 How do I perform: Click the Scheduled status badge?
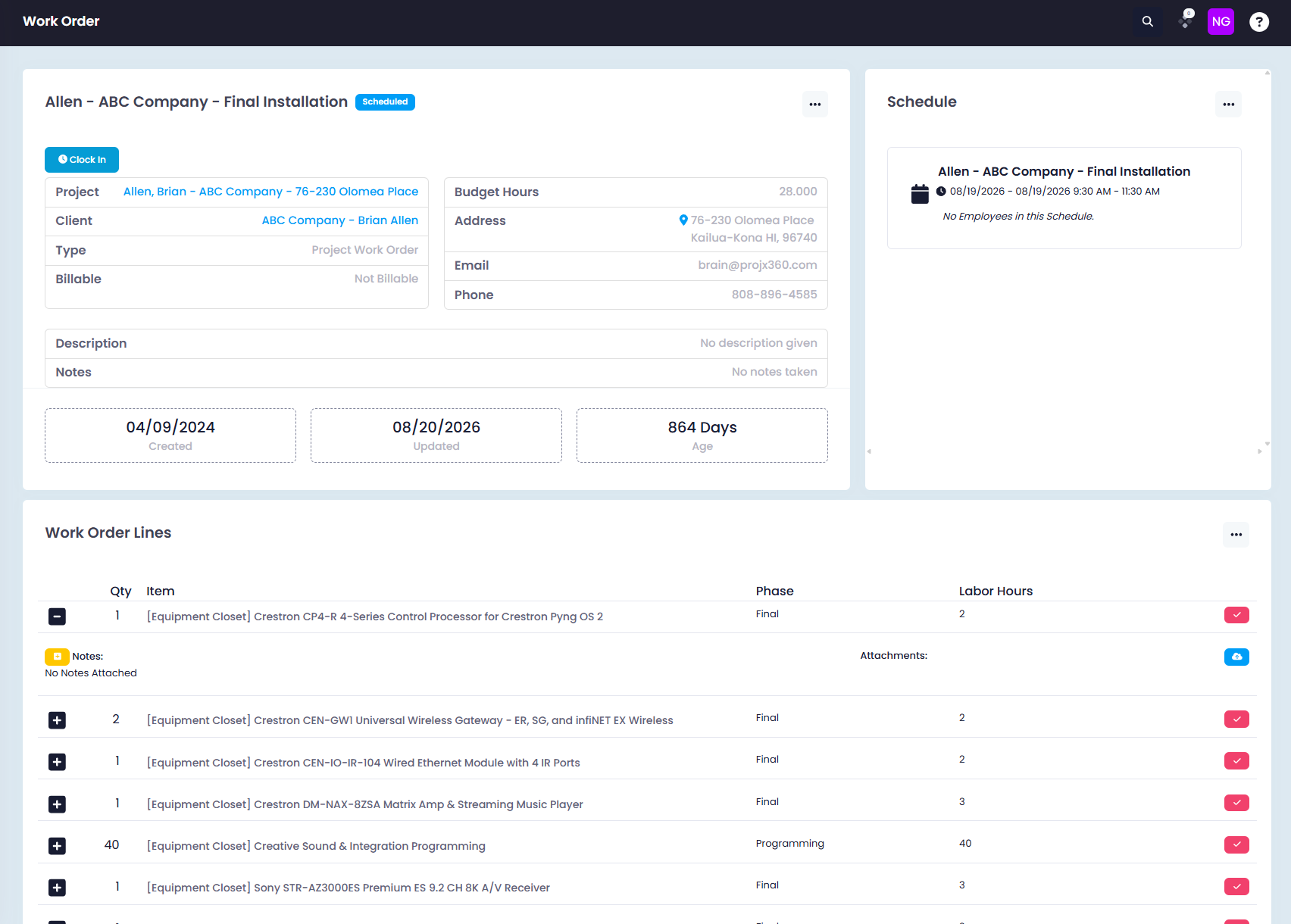click(385, 102)
